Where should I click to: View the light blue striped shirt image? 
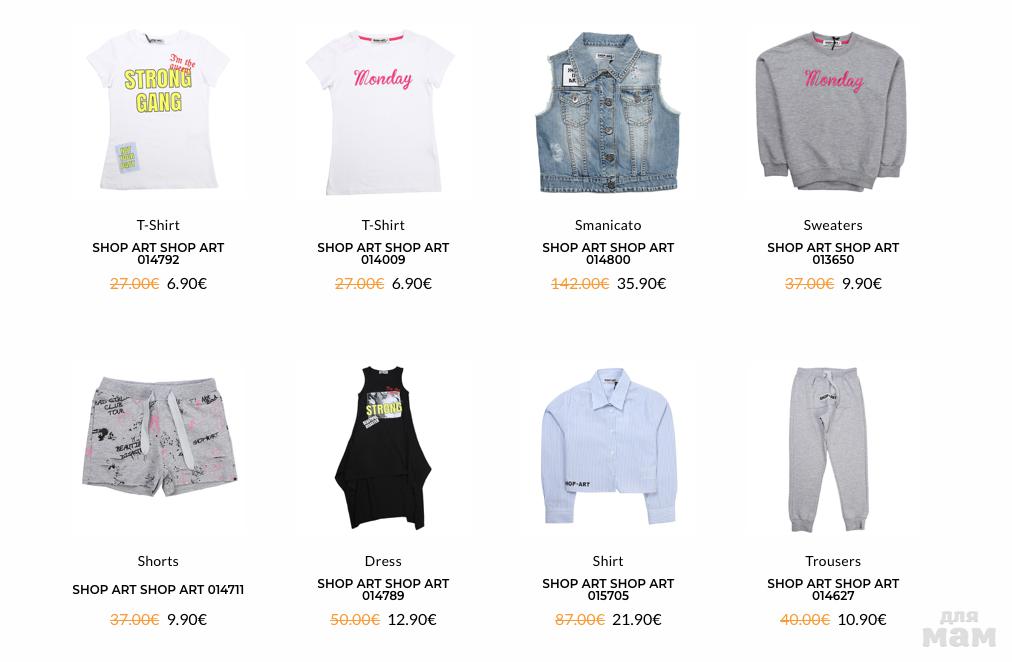(608, 446)
